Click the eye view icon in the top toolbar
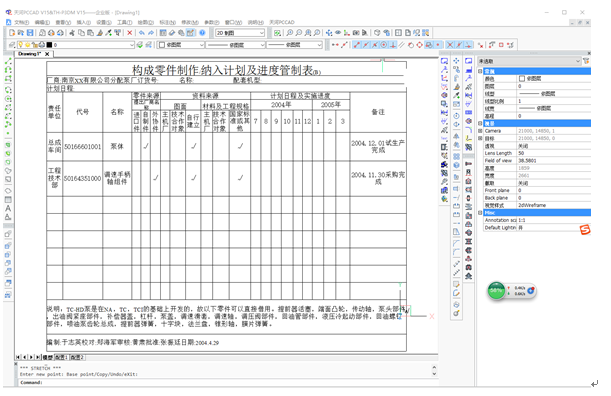This screenshot has height=396, width=611. tap(338, 33)
